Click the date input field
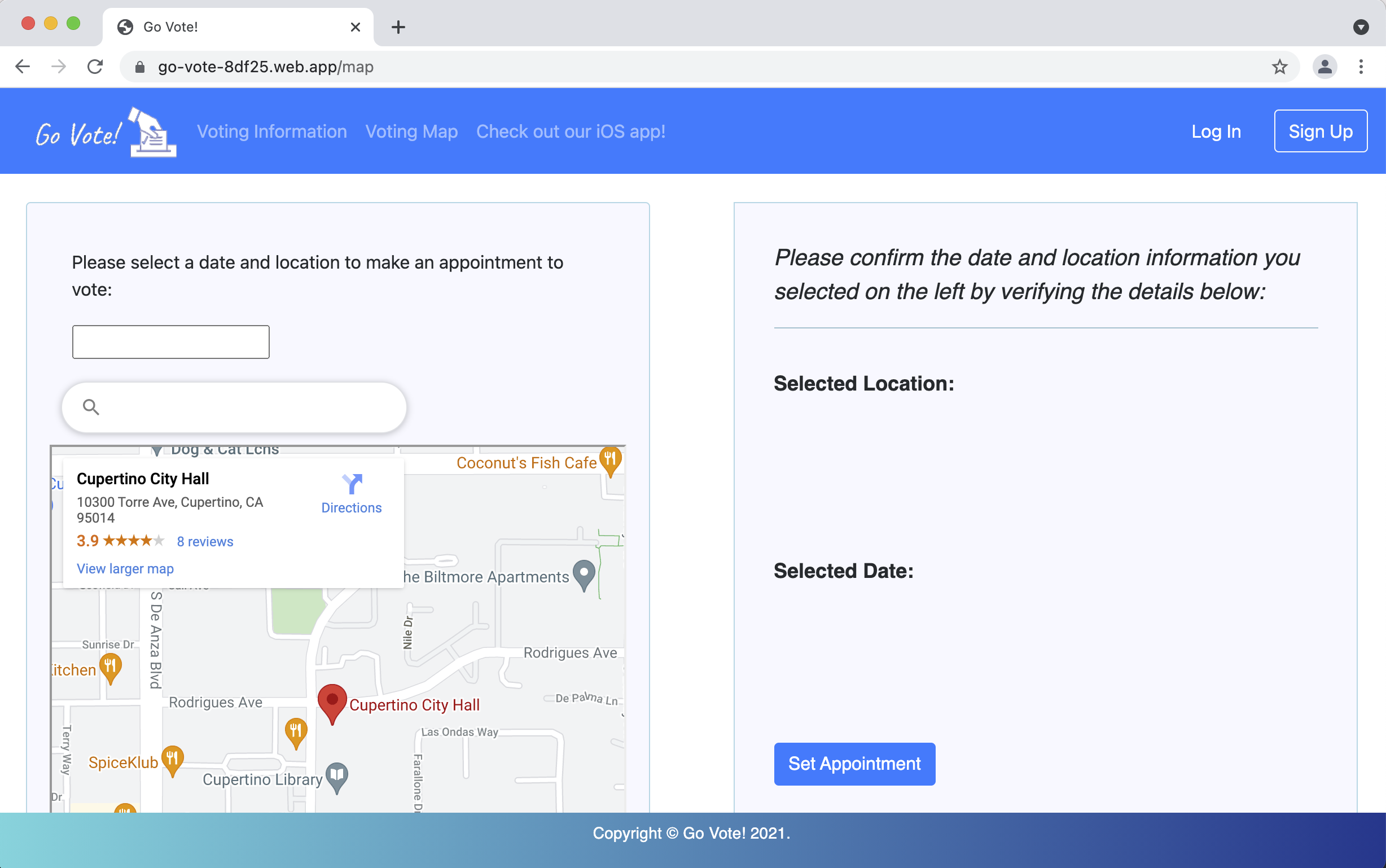 coord(170,342)
